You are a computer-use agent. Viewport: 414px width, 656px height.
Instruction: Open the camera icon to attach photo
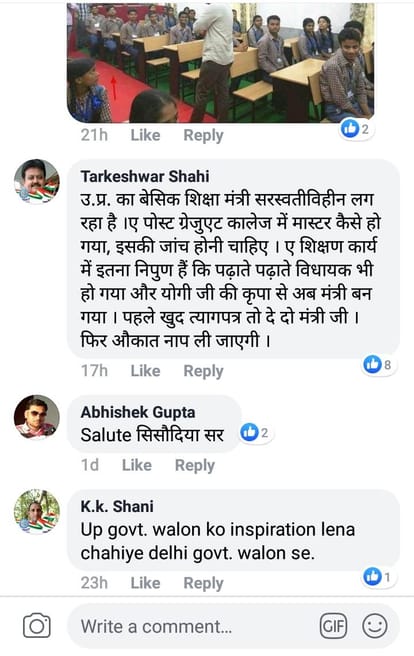[37, 625]
